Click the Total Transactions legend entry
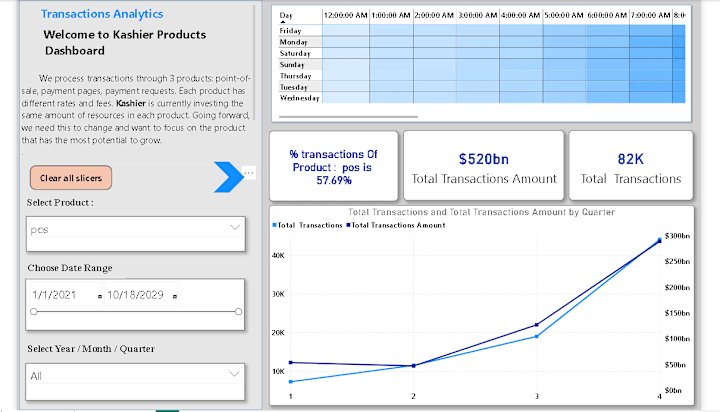Image resolution: width=720 pixels, height=412 pixels. click(x=308, y=225)
